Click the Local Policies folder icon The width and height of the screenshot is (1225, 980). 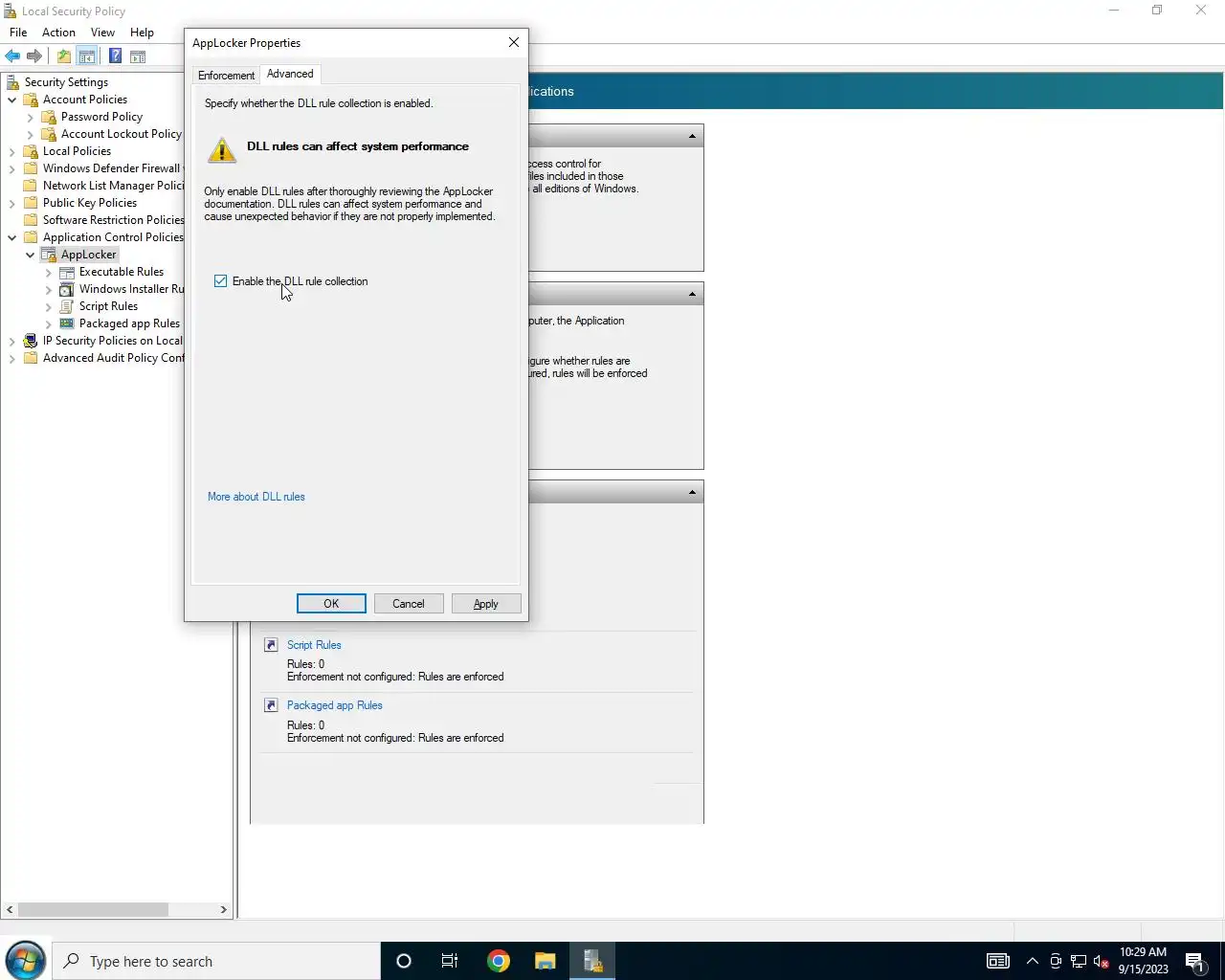31,151
